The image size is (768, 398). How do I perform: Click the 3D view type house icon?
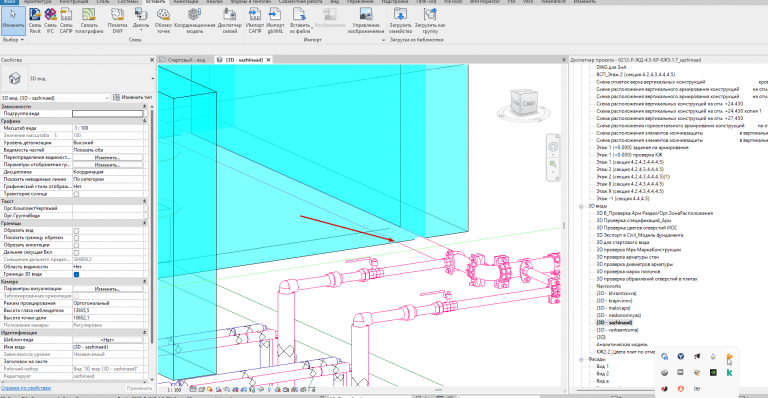[14, 78]
